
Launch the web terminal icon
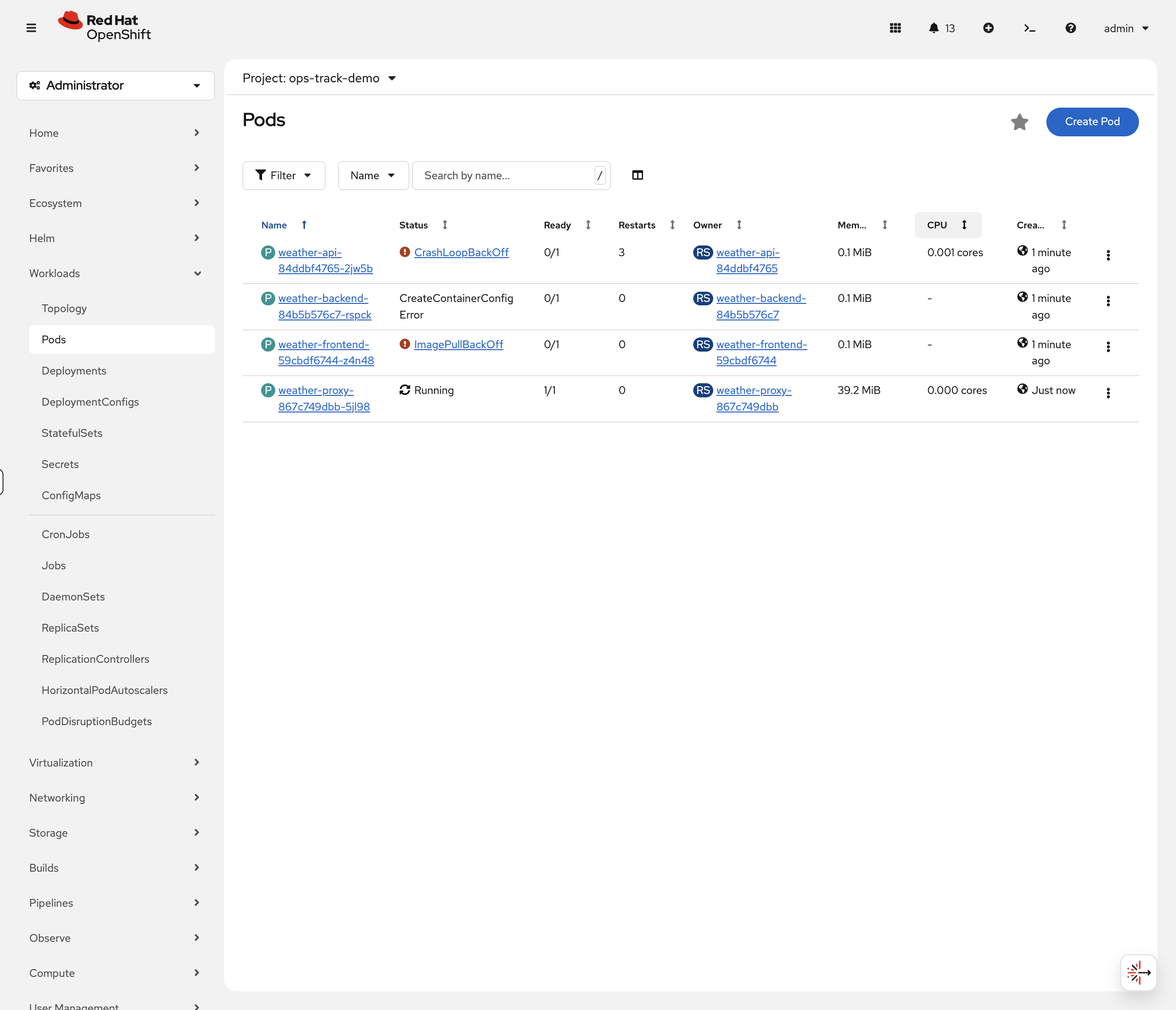pos(1029,28)
